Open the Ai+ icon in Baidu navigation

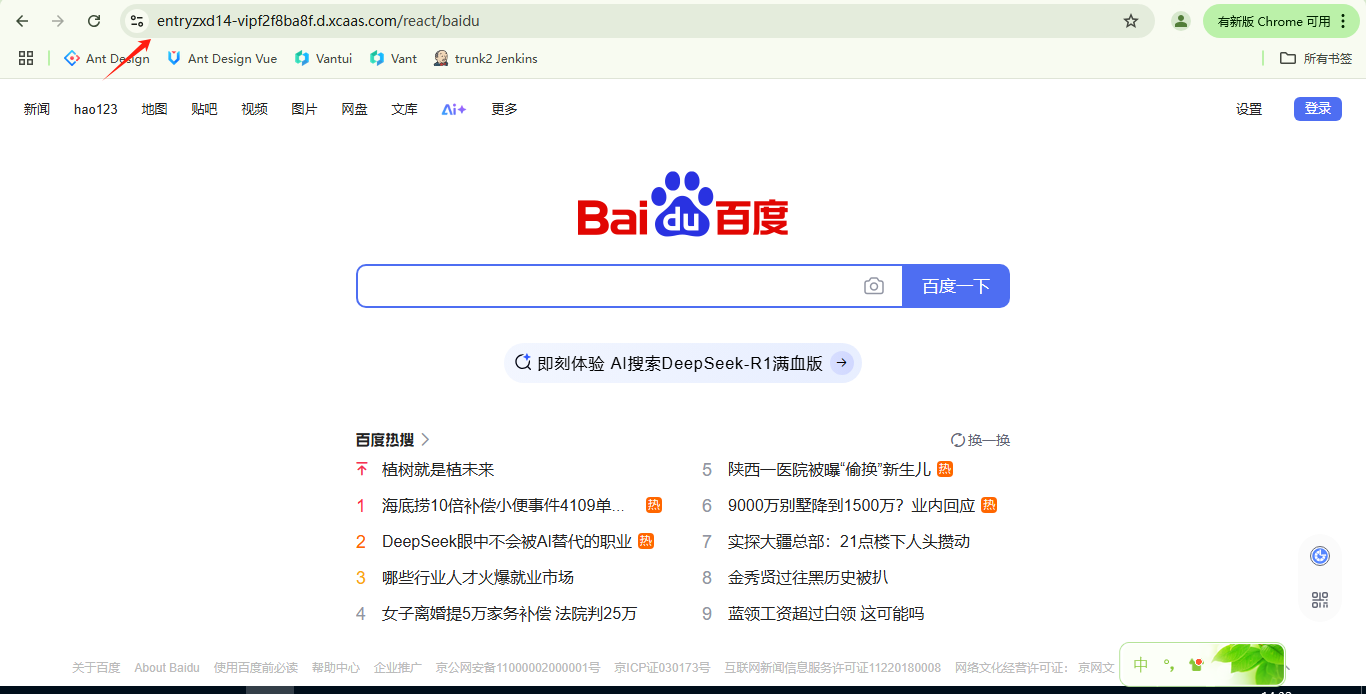coord(454,109)
